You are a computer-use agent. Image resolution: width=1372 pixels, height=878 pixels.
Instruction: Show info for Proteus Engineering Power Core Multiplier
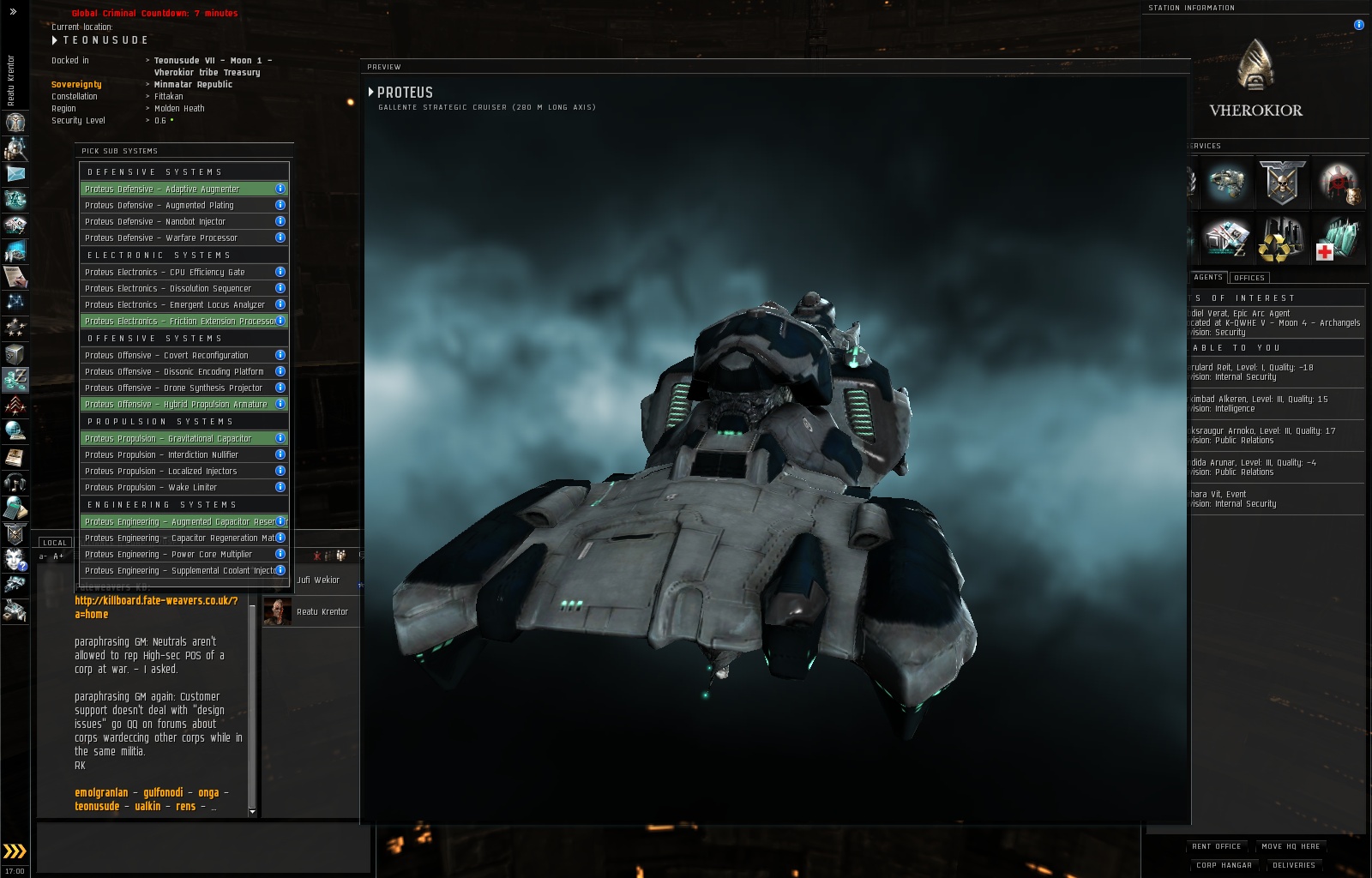(280, 554)
